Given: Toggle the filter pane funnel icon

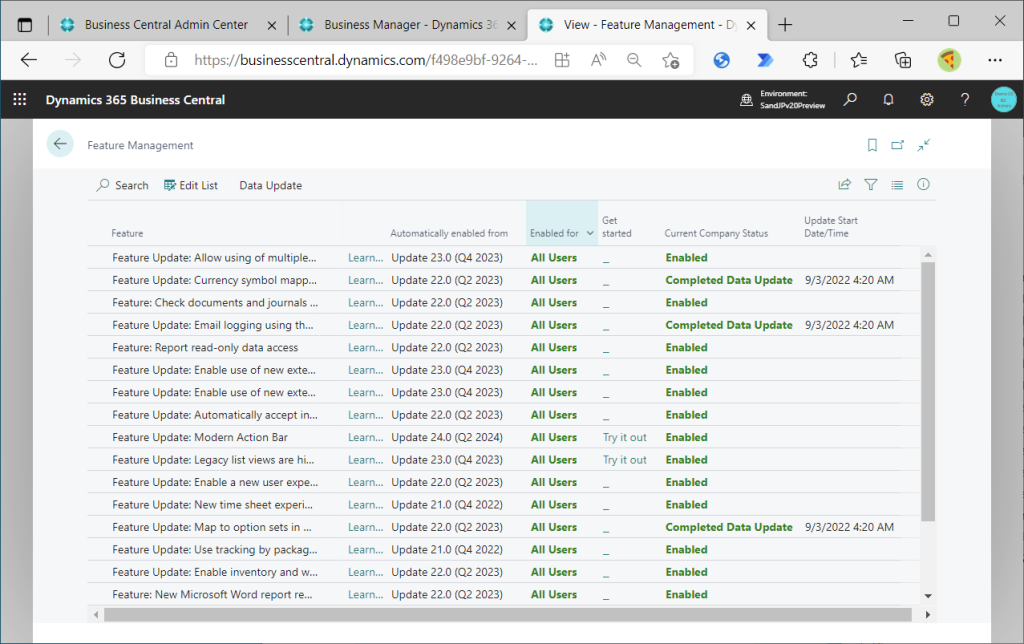Looking at the screenshot, I should (871, 185).
